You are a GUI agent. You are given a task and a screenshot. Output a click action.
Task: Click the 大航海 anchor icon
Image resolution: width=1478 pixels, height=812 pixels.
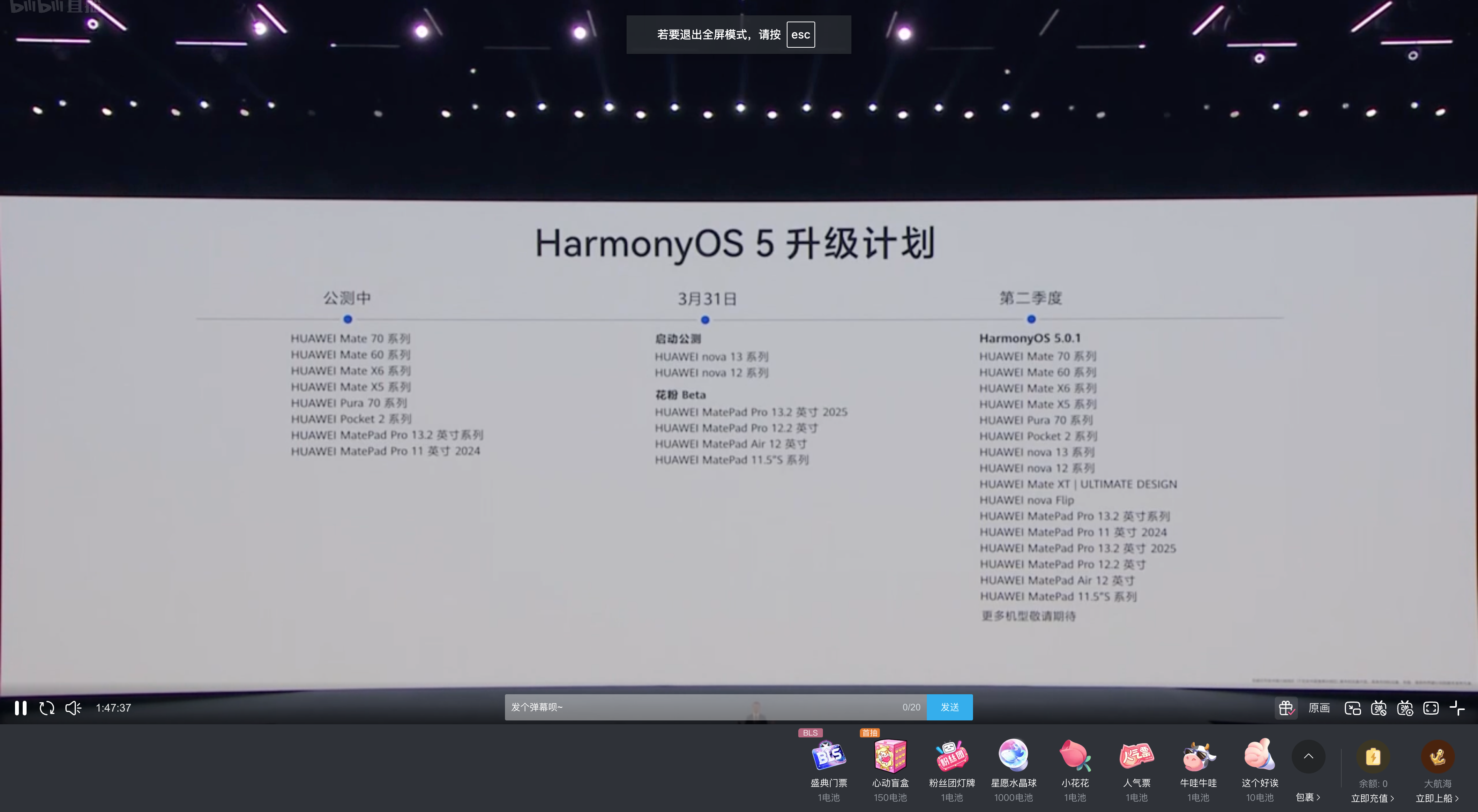click(x=1437, y=756)
